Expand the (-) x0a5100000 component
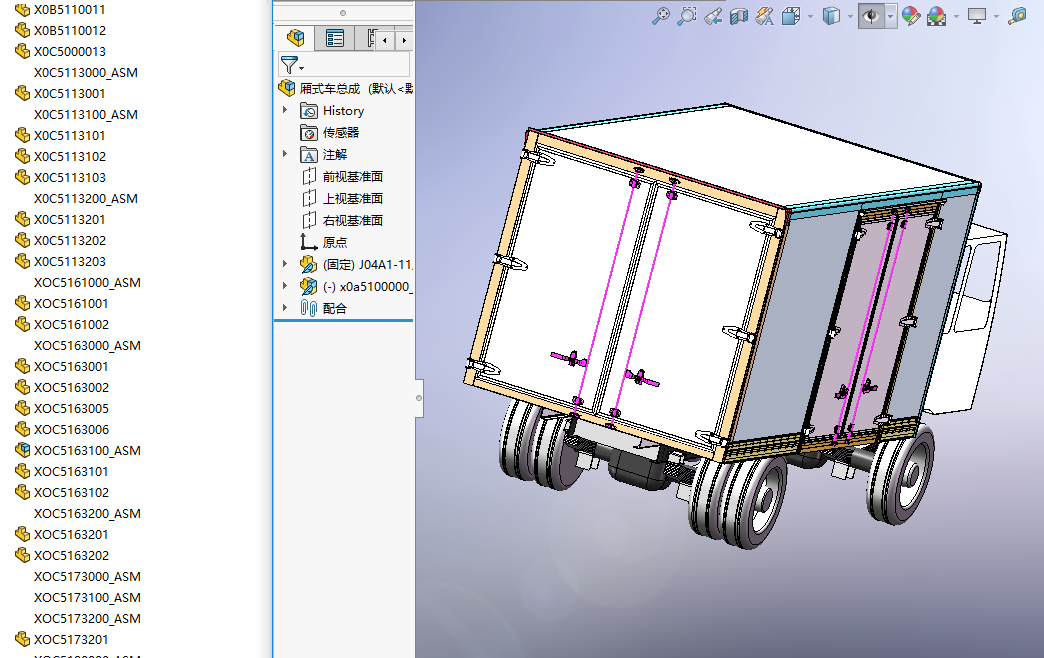The height and width of the screenshot is (658, 1044). click(x=285, y=286)
